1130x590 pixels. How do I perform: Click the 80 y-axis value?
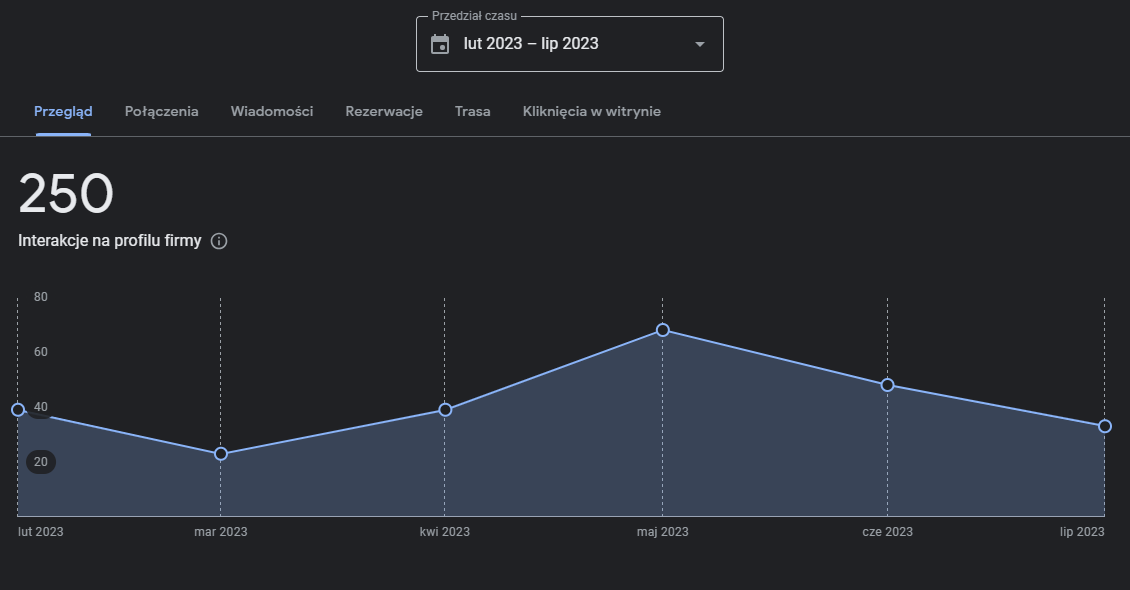coord(40,297)
